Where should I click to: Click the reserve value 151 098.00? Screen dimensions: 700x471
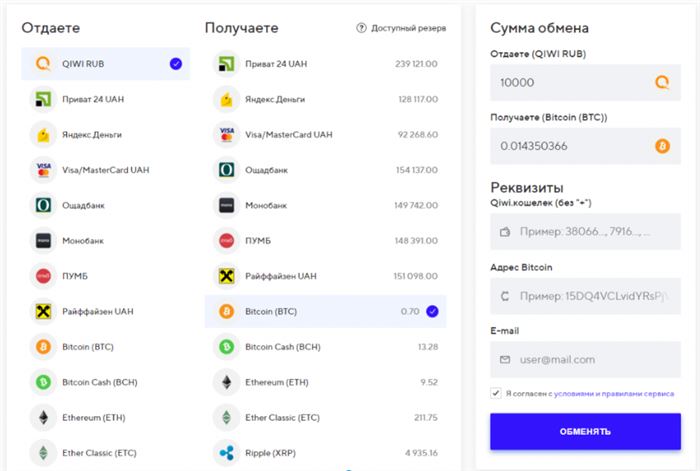[x=415, y=276]
